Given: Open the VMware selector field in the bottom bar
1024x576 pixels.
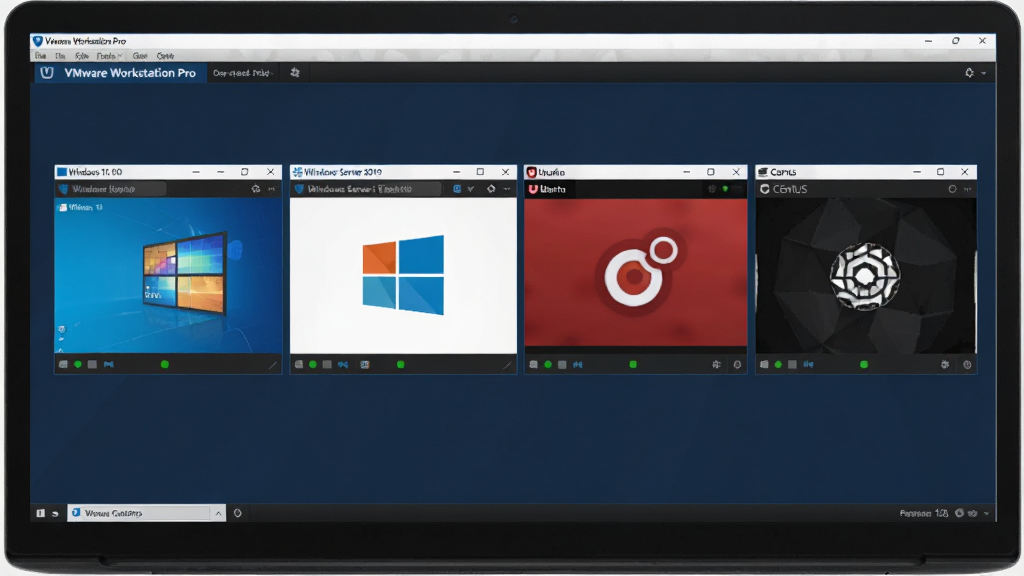Looking at the screenshot, I should (147, 513).
